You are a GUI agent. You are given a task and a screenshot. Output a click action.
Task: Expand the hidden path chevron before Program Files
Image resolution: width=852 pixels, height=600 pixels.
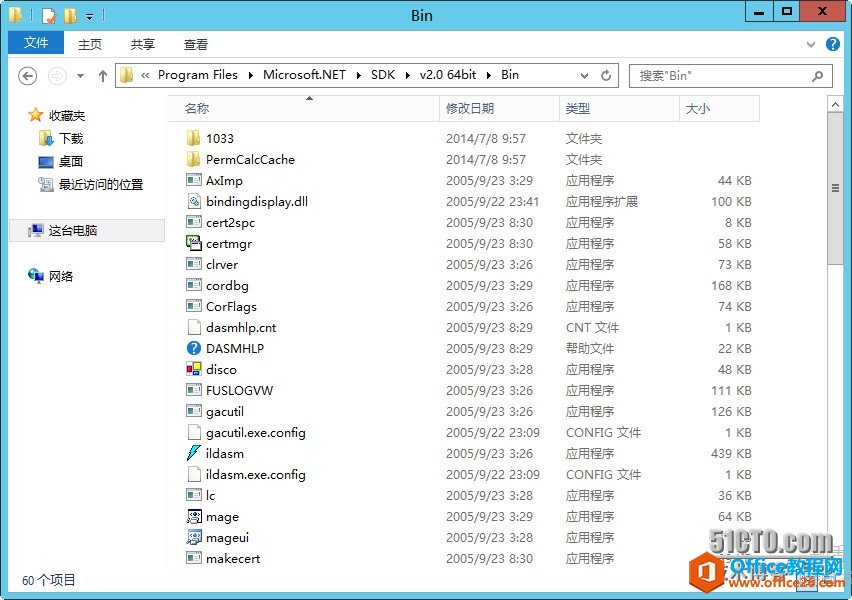pos(145,76)
